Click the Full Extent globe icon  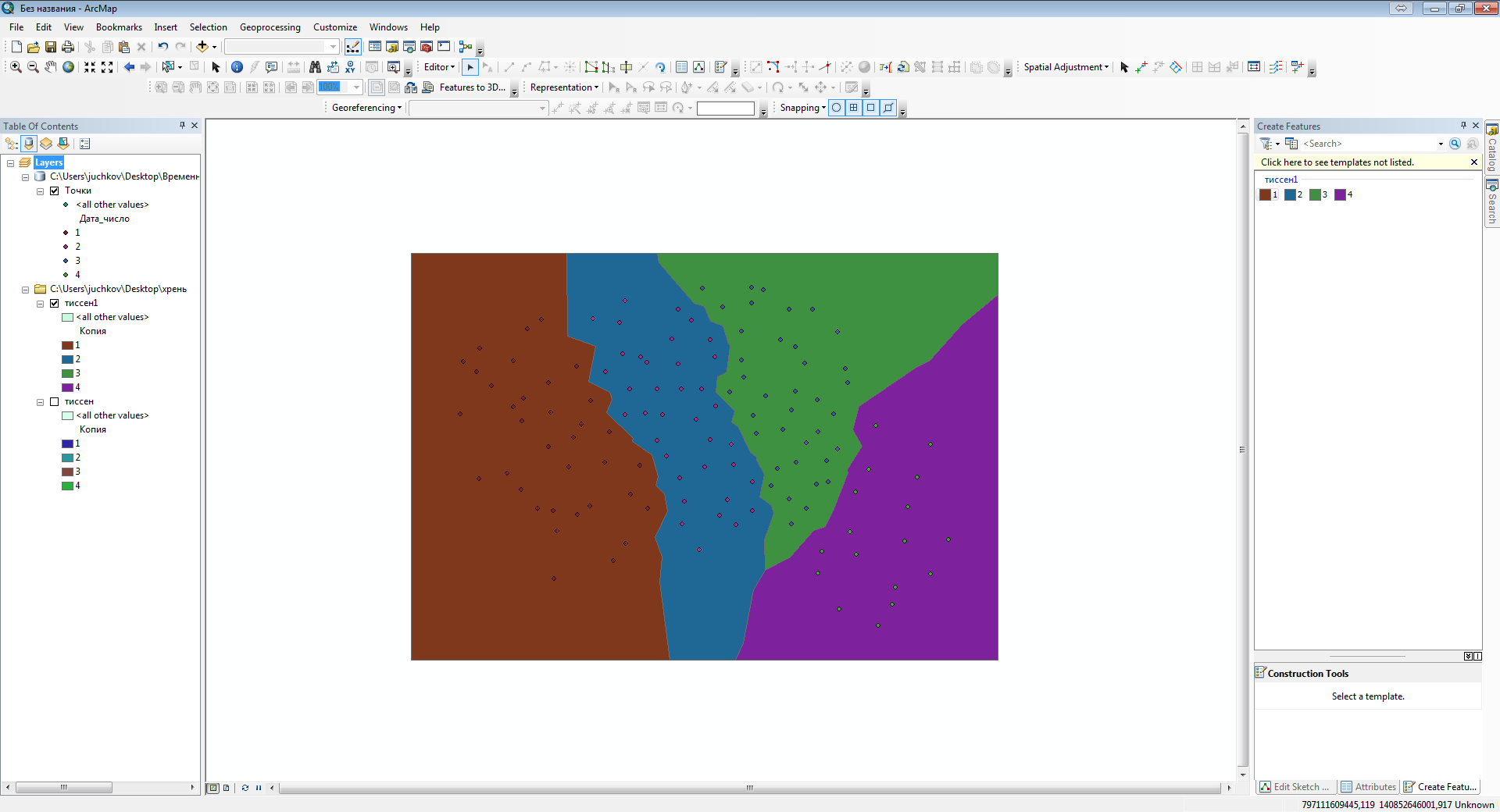tap(69, 67)
